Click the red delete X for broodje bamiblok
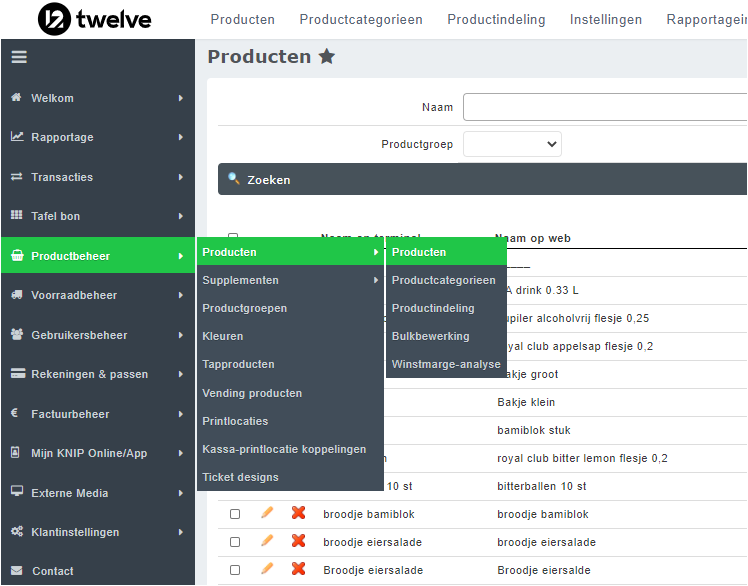 tap(298, 513)
